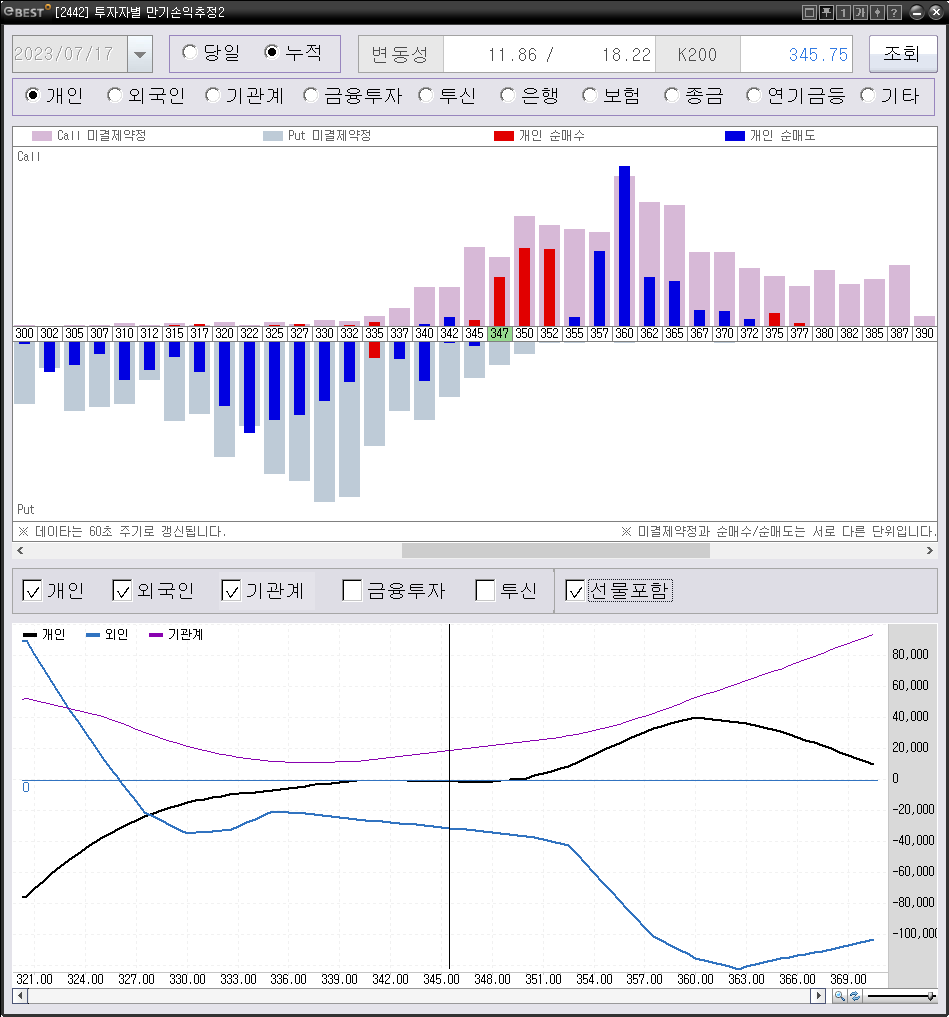Select the 연기금등 radio button
The image size is (949, 1017).
(753, 95)
